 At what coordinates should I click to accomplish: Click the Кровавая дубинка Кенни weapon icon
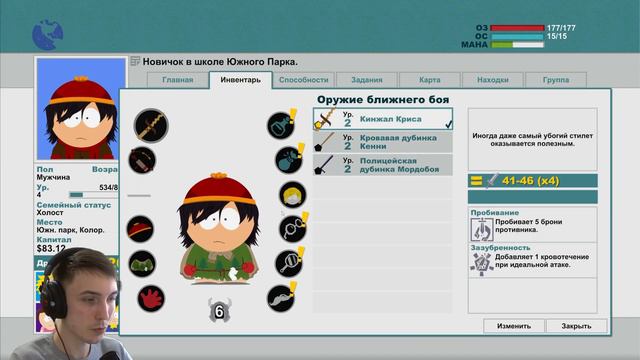point(325,142)
